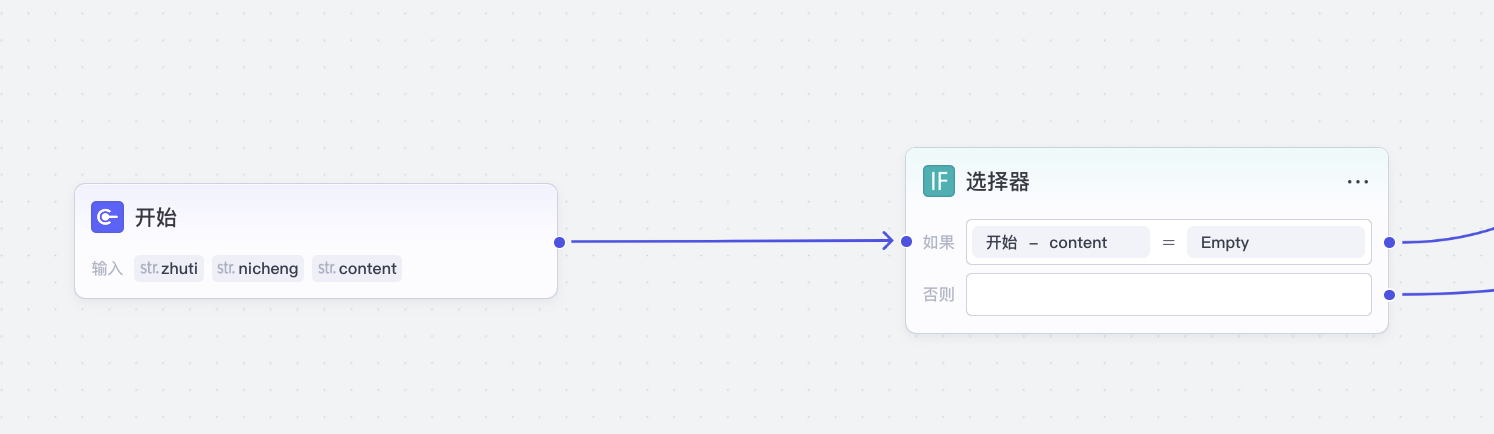Screen dimensions: 1494x434
Task: Open the selector node three-dot menu
Action: tap(1357, 182)
